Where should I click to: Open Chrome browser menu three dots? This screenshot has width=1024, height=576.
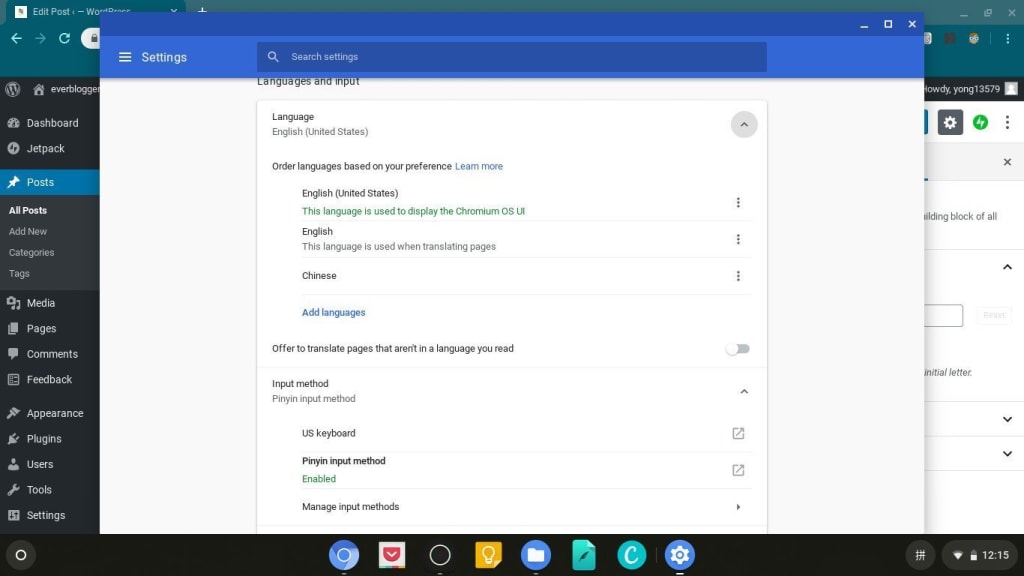pyautogui.click(x=1008, y=39)
